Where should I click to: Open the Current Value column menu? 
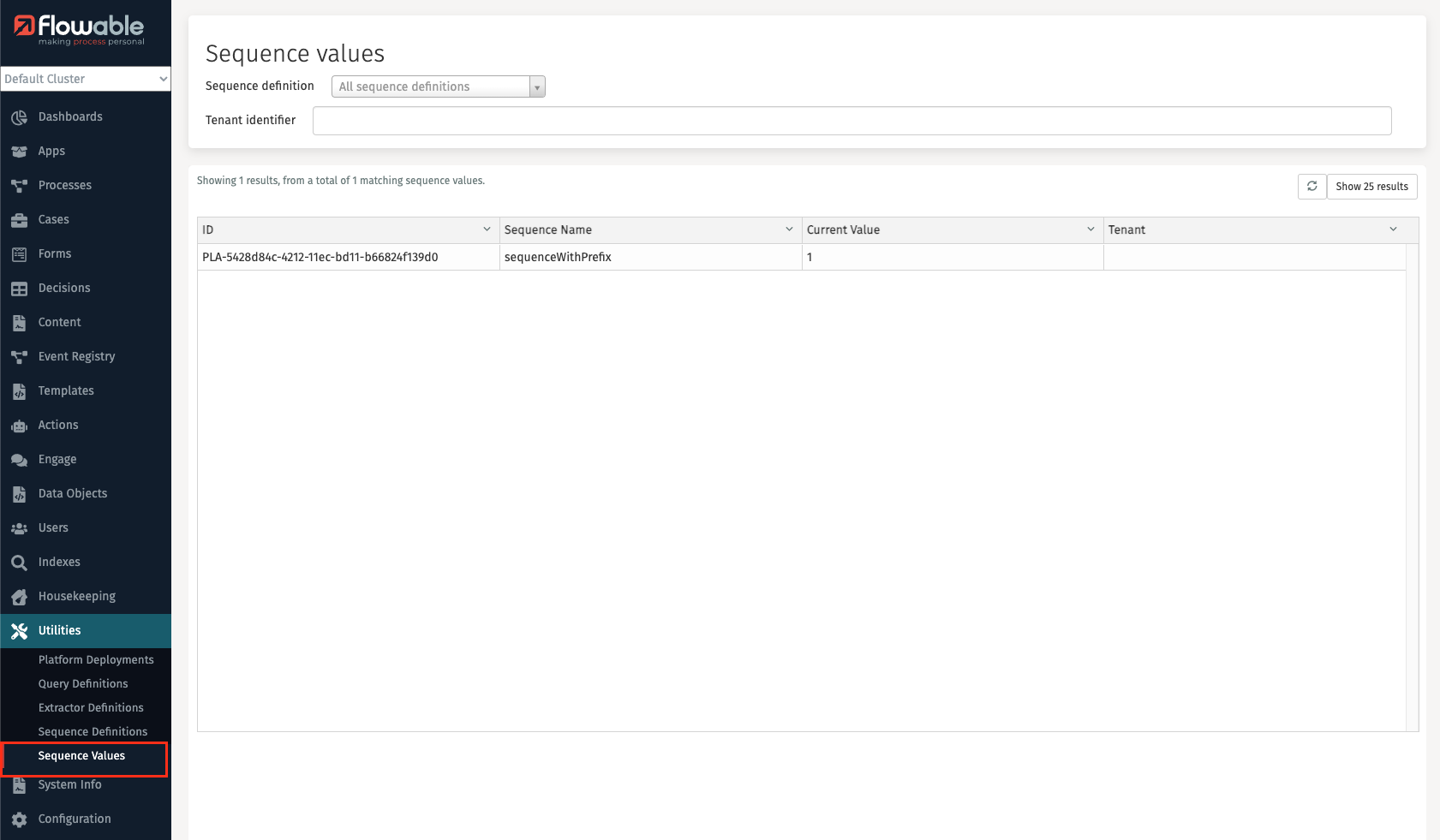coord(1090,229)
